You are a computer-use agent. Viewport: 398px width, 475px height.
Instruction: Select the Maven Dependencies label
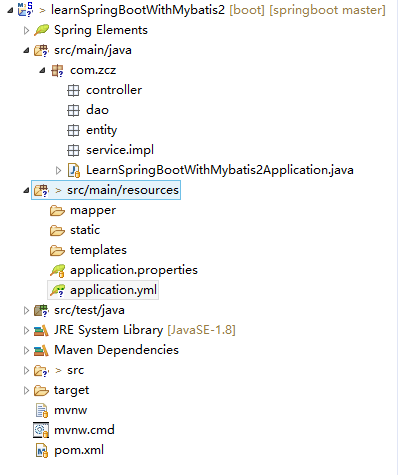116,350
